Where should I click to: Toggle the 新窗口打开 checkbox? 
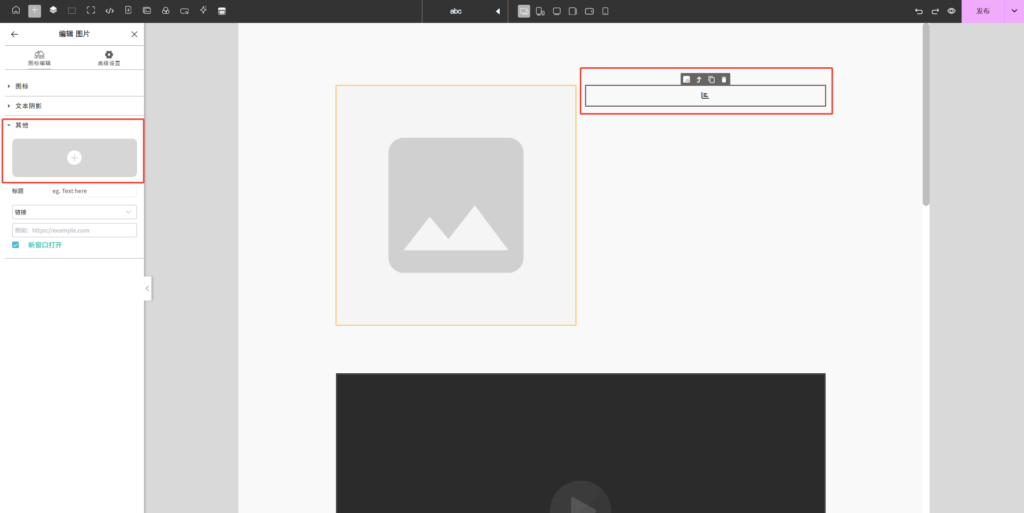[x=16, y=244]
